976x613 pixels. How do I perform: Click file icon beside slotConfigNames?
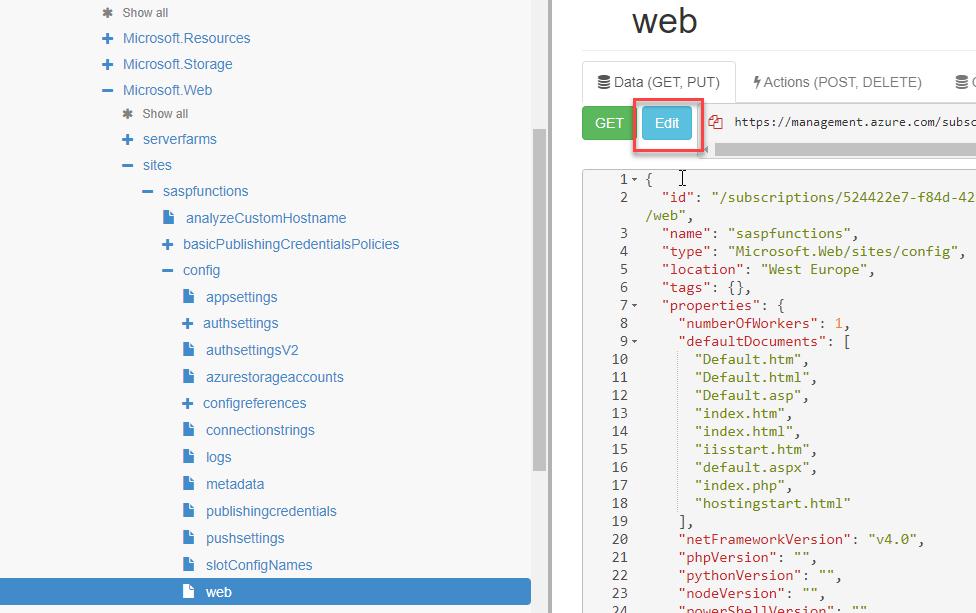[188, 564]
